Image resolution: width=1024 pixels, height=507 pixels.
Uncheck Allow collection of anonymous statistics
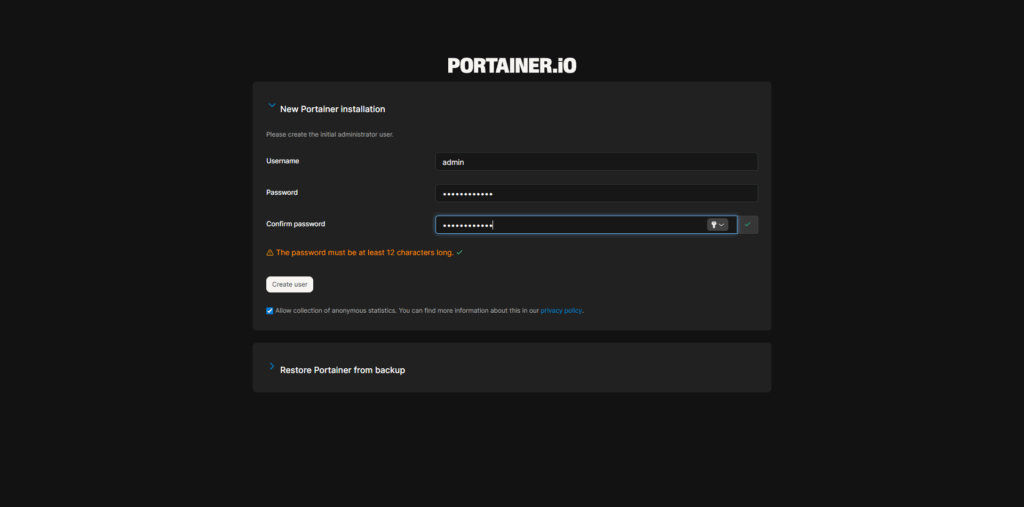coord(270,311)
